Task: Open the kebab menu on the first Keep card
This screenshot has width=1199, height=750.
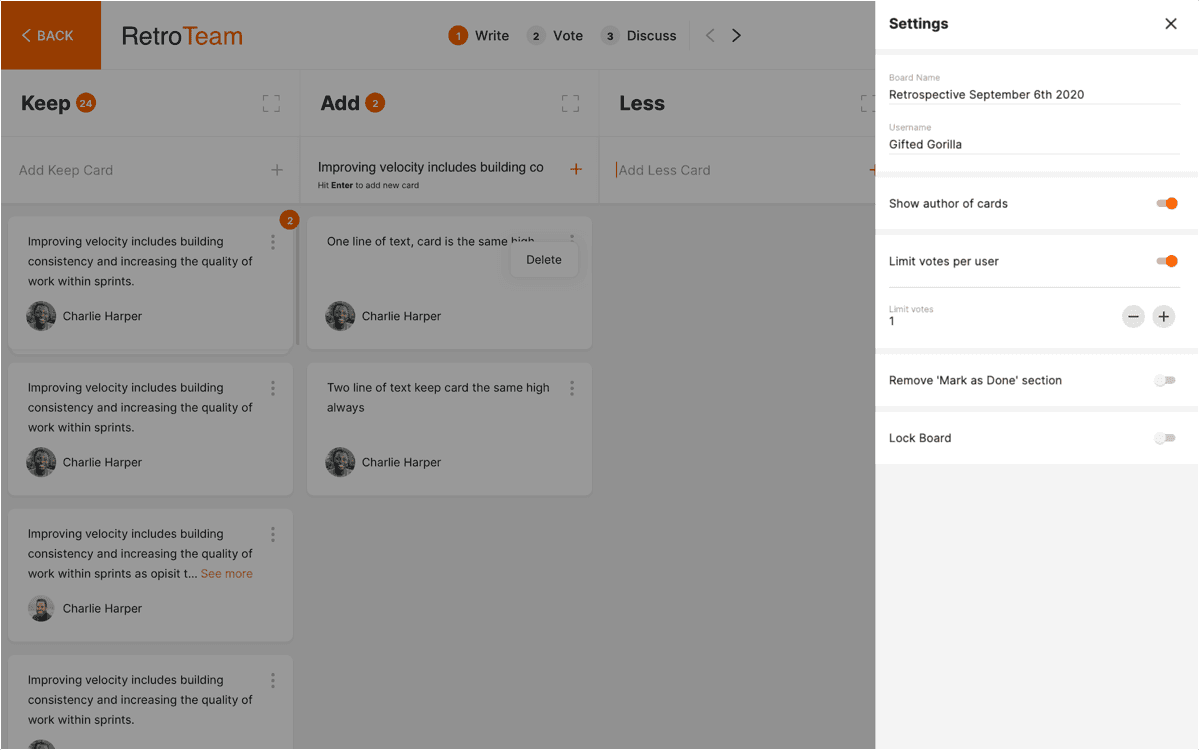Action: 272,242
